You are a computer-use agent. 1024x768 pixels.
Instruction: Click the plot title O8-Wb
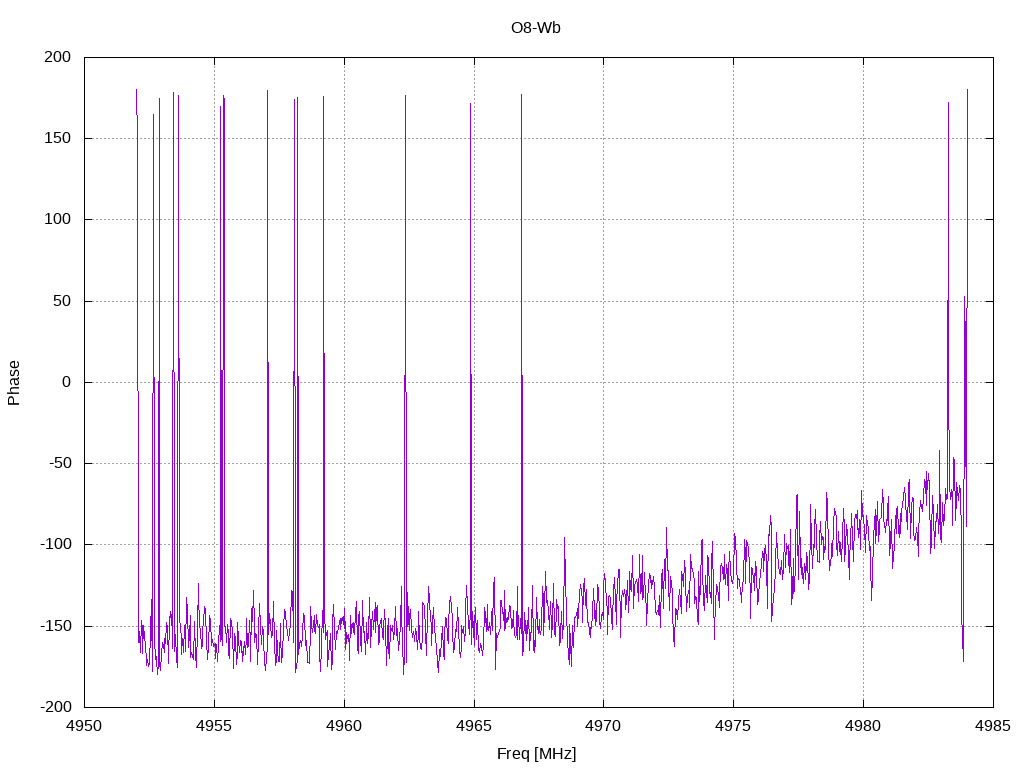click(x=536, y=28)
